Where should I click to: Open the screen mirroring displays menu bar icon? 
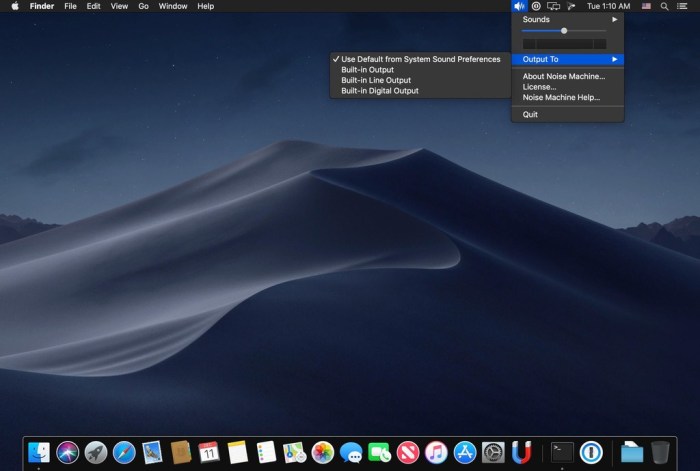click(553, 6)
